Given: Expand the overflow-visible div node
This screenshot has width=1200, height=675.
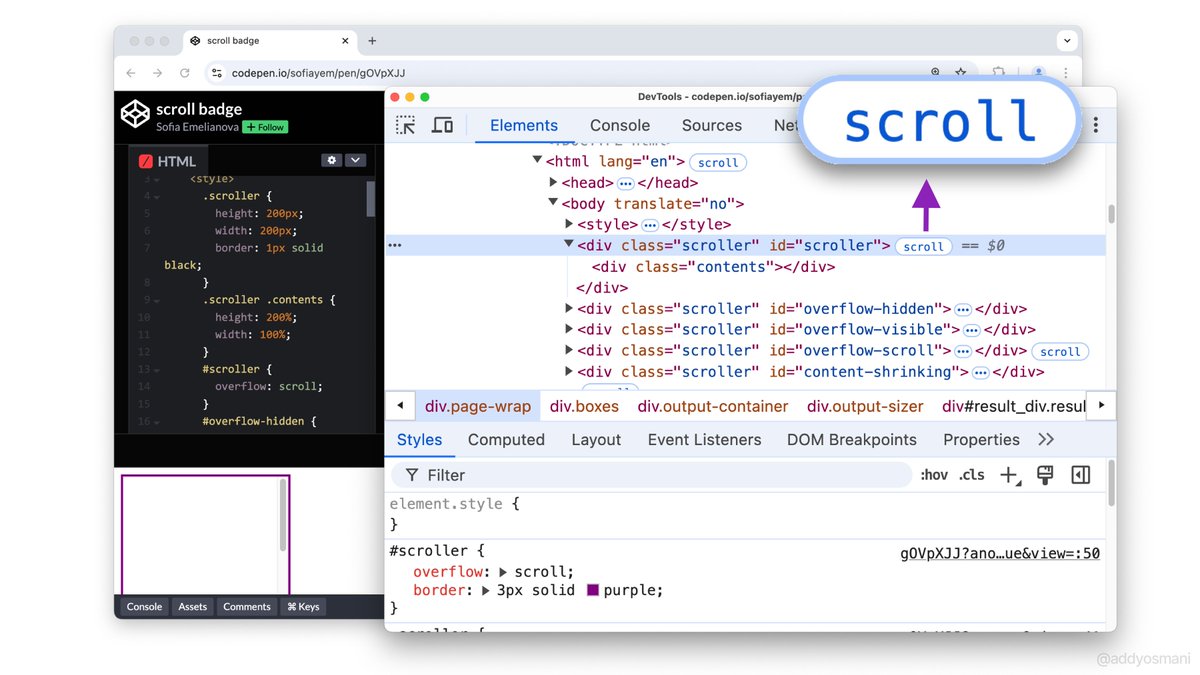Looking at the screenshot, I should pyautogui.click(x=570, y=330).
